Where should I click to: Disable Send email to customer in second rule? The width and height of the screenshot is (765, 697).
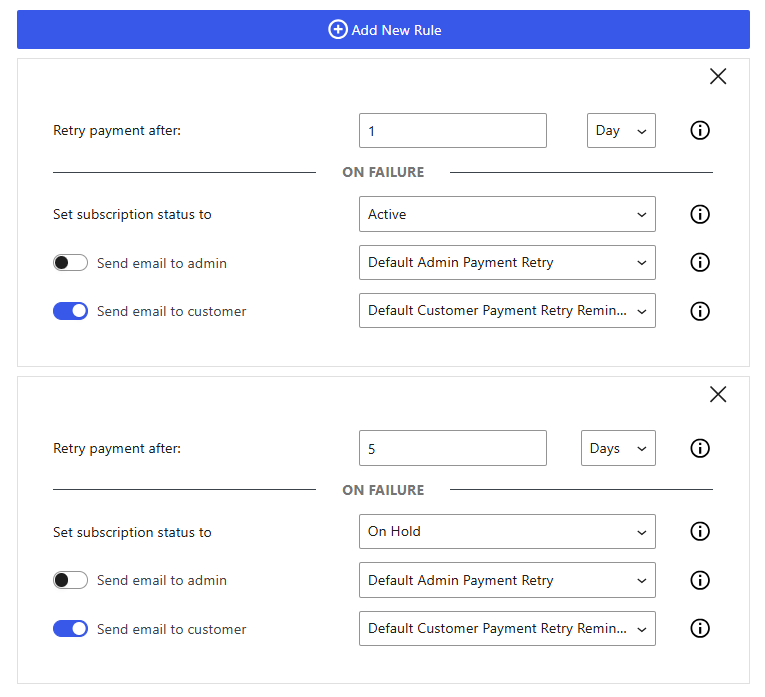(x=71, y=629)
